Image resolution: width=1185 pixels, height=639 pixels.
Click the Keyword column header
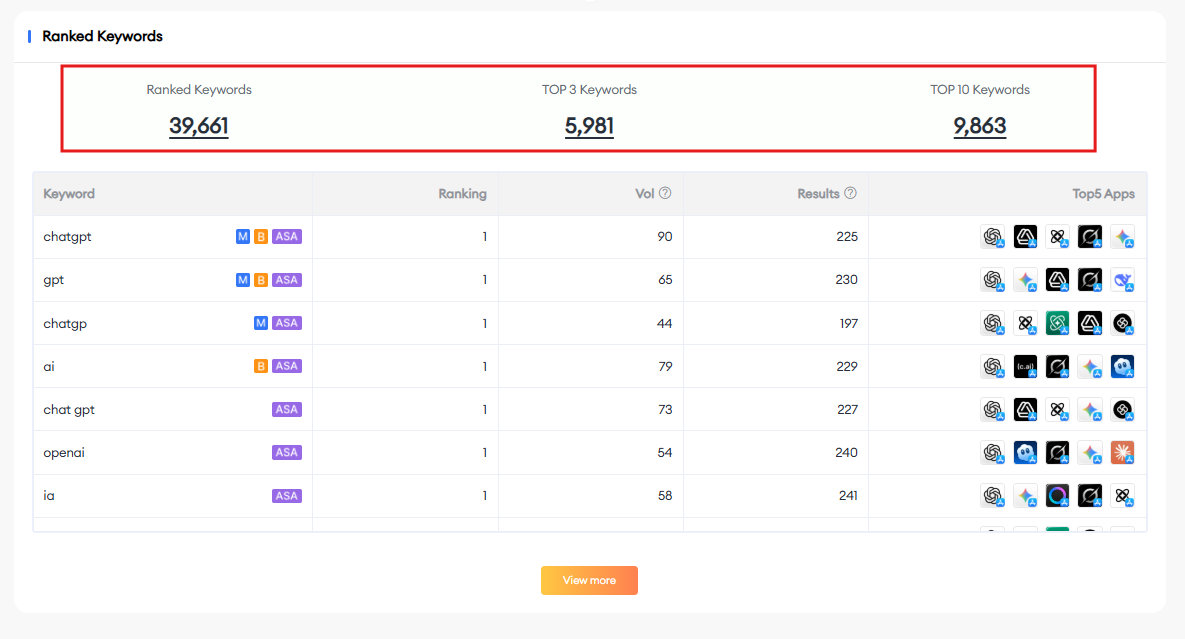point(69,194)
